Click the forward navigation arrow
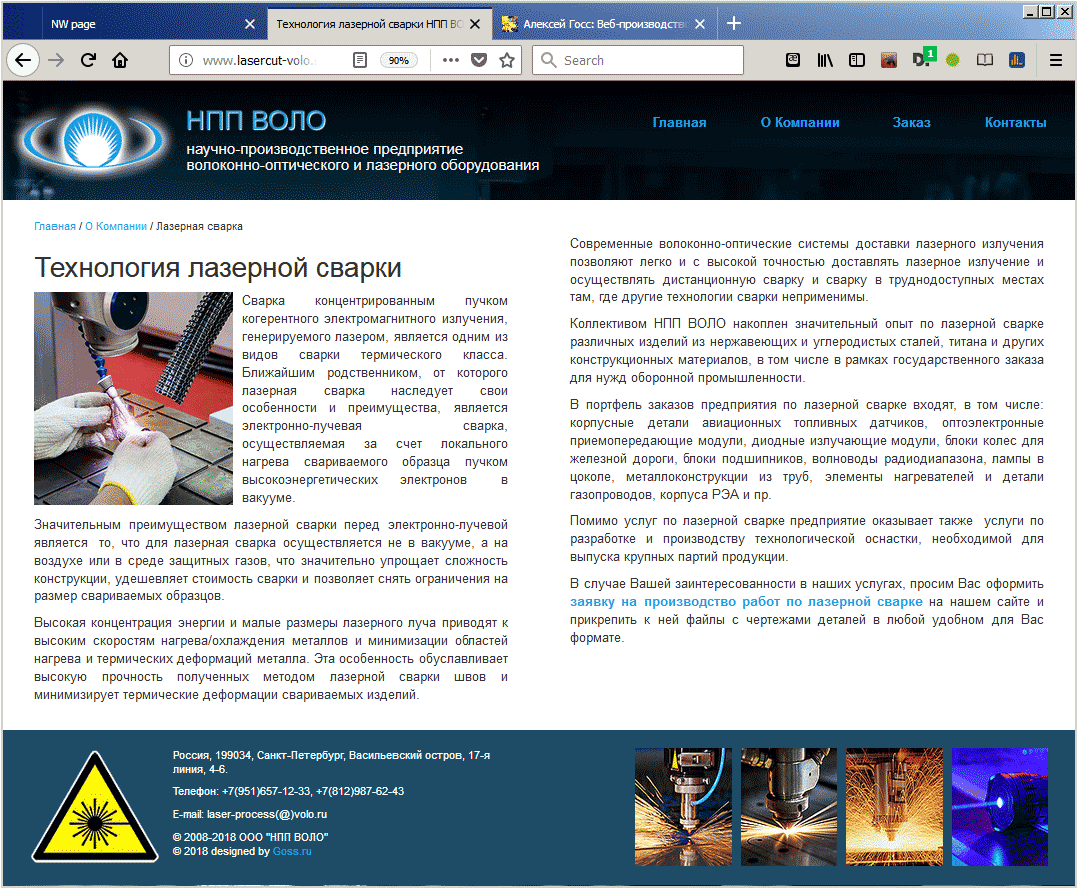 click(56, 60)
